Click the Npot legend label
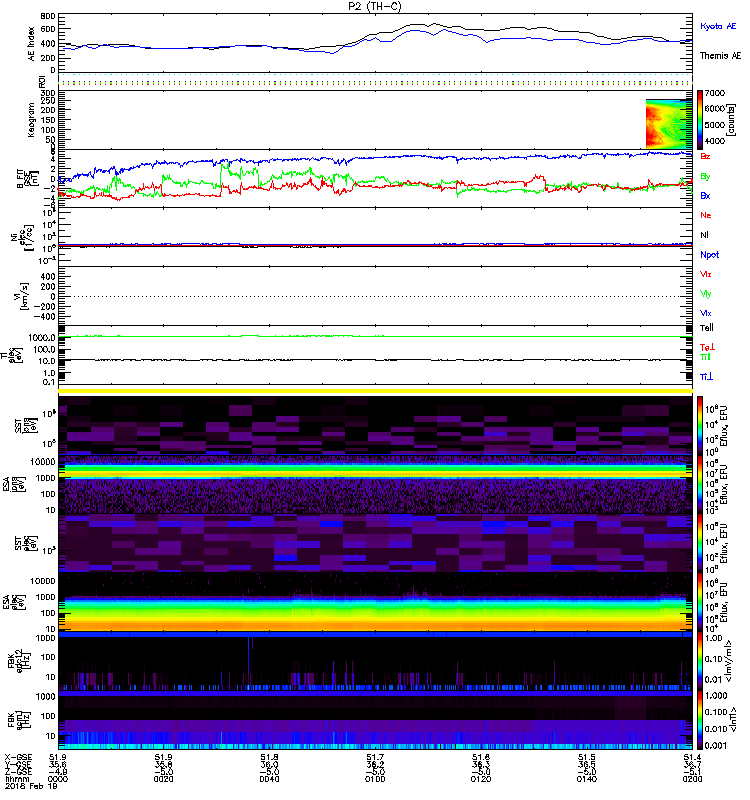 tap(711, 254)
